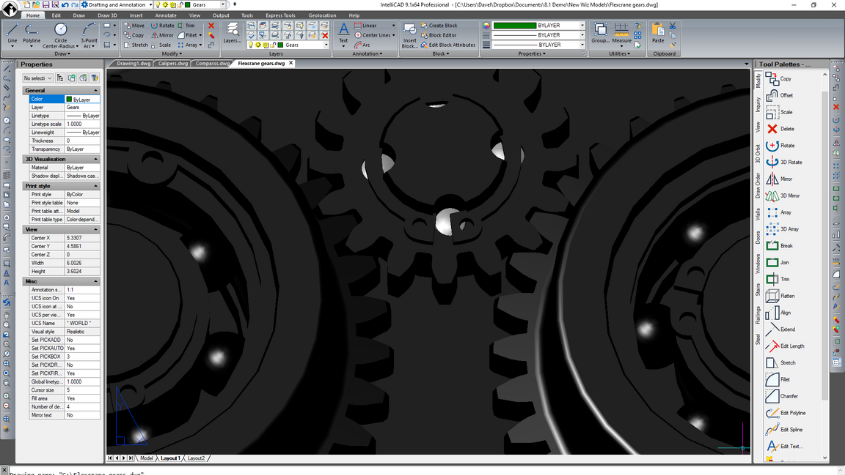Open the Layers manager icon
845x475 pixels.
232,32
